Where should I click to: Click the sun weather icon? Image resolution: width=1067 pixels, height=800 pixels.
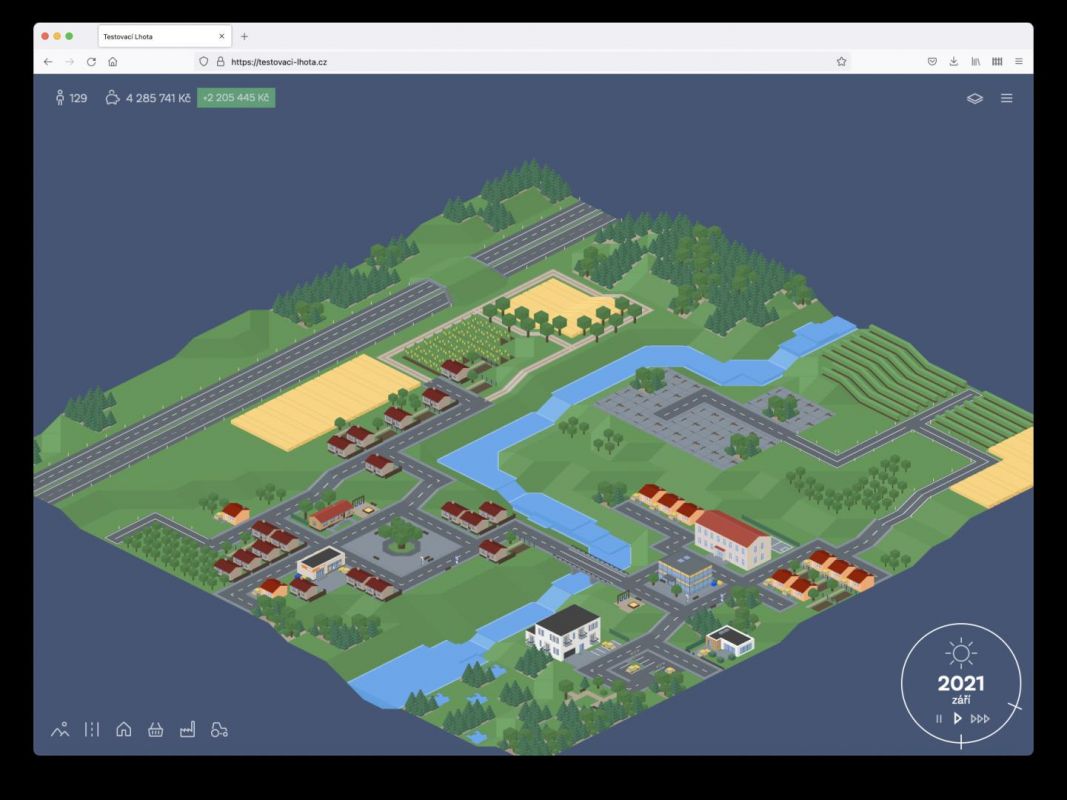pyautogui.click(x=961, y=653)
